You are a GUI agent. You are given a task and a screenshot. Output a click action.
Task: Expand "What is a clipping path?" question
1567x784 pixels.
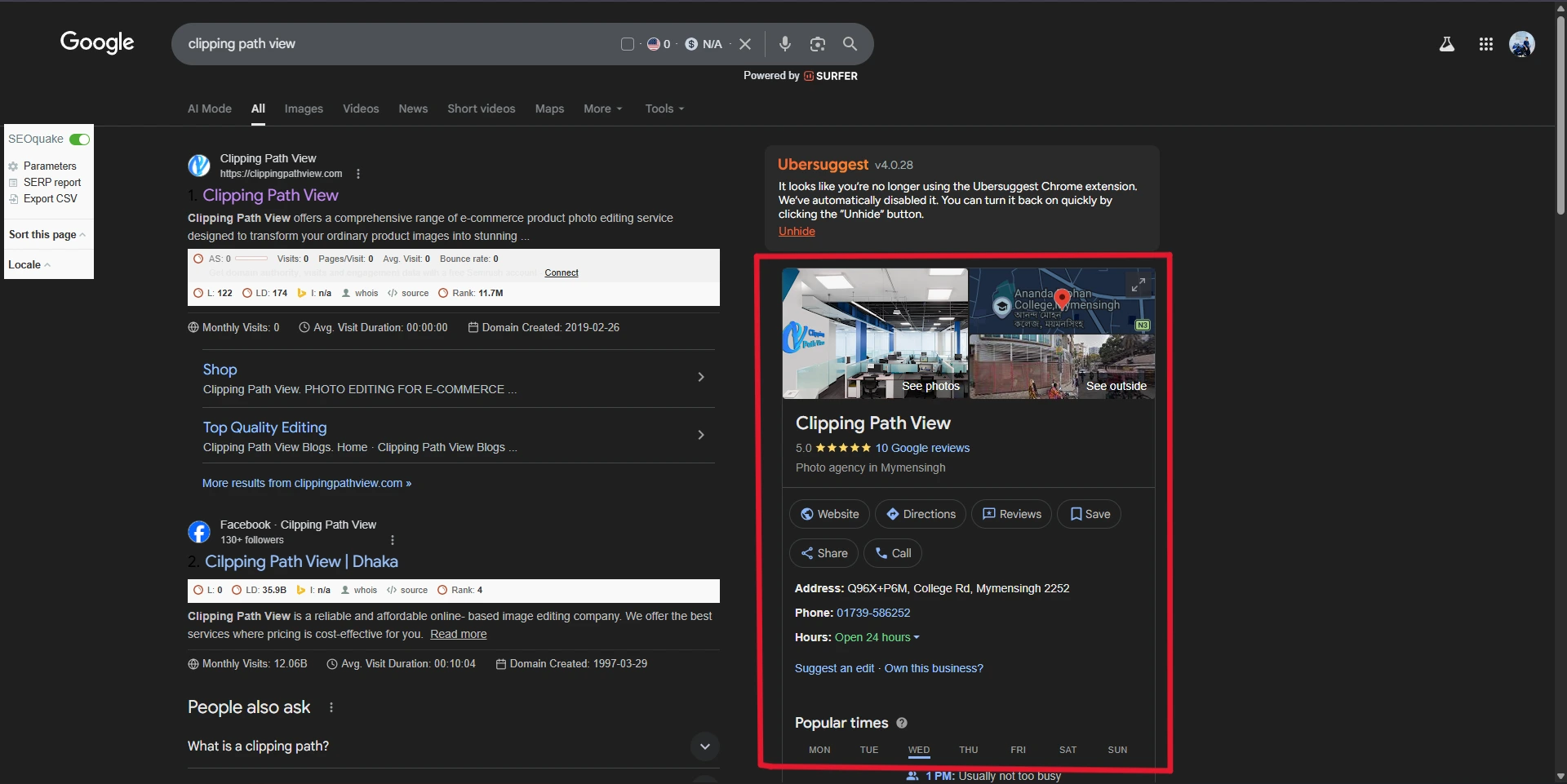point(704,746)
